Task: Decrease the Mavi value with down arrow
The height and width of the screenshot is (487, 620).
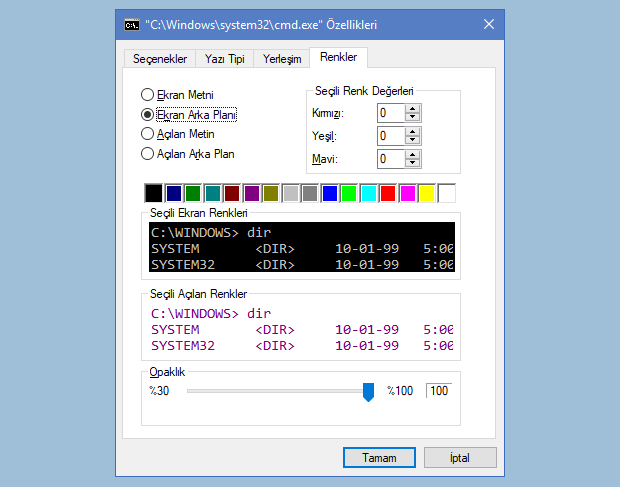Action: (412, 163)
